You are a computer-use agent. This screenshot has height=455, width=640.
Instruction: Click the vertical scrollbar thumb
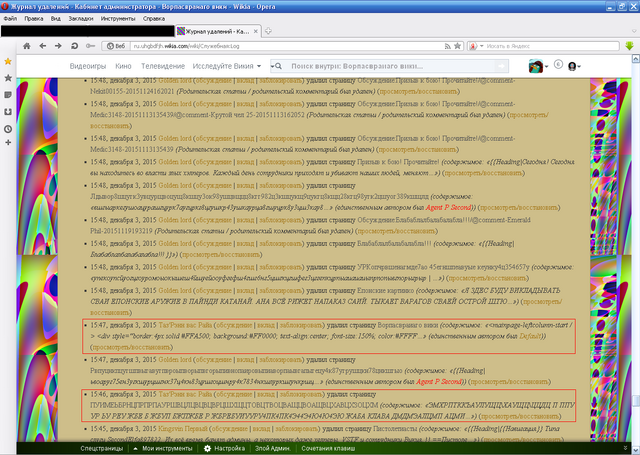(636, 402)
